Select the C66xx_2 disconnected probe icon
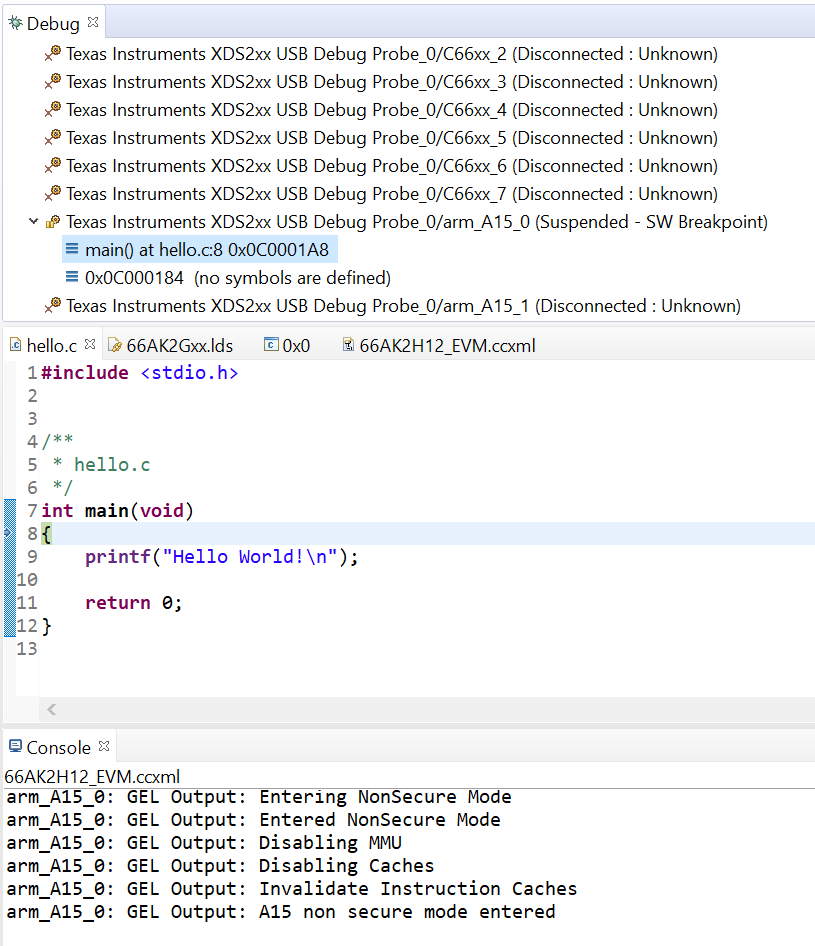The height and width of the screenshot is (946, 815). click(52, 54)
